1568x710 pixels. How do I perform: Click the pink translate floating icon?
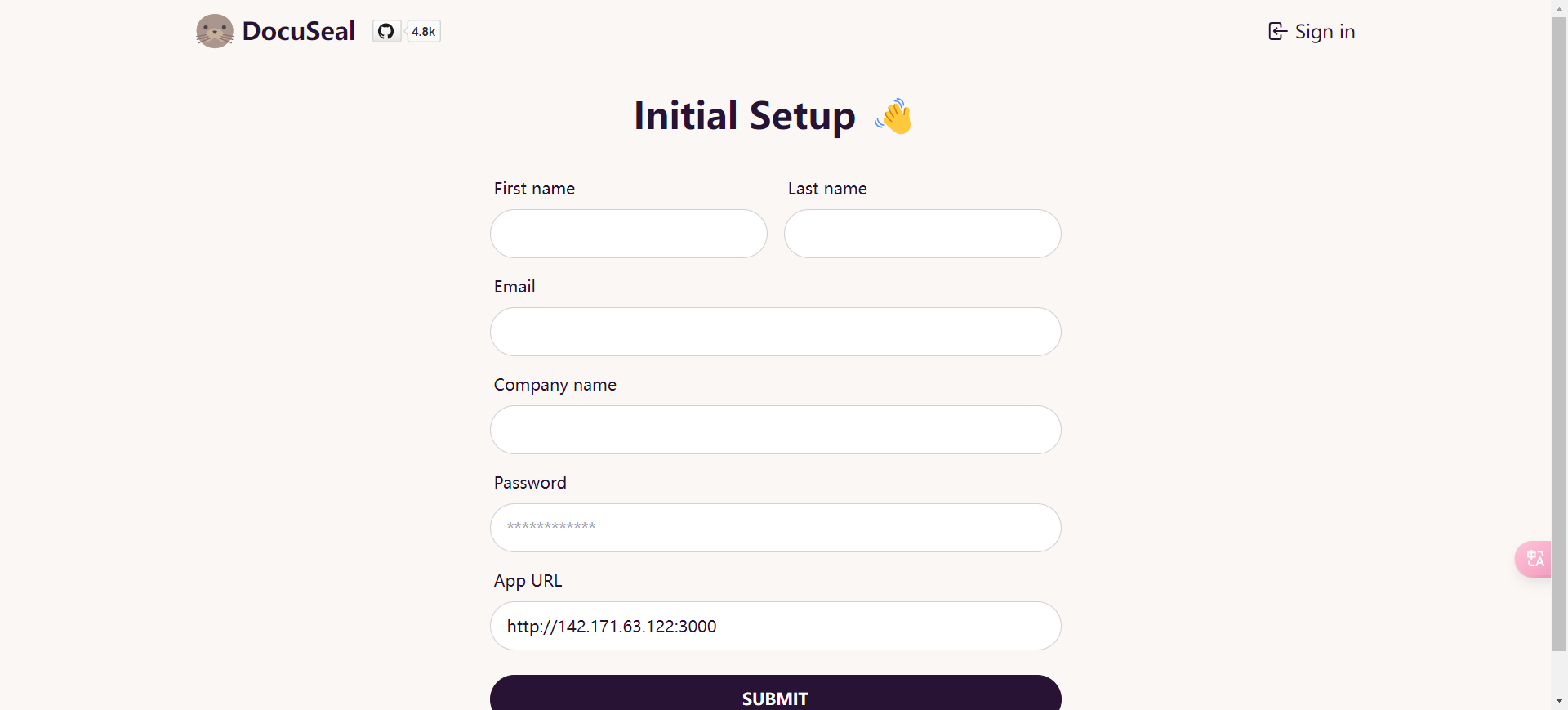(x=1534, y=560)
